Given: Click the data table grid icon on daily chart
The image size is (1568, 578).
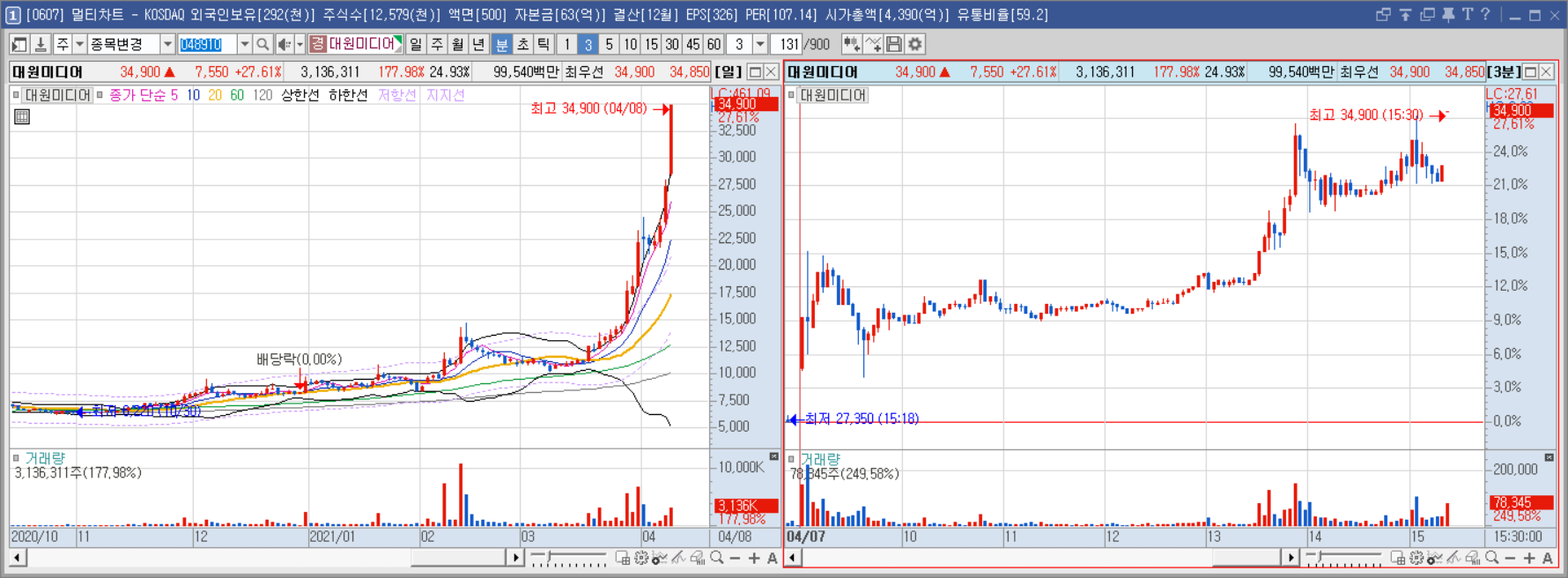Looking at the screenshot, I should tap(22, 116).
